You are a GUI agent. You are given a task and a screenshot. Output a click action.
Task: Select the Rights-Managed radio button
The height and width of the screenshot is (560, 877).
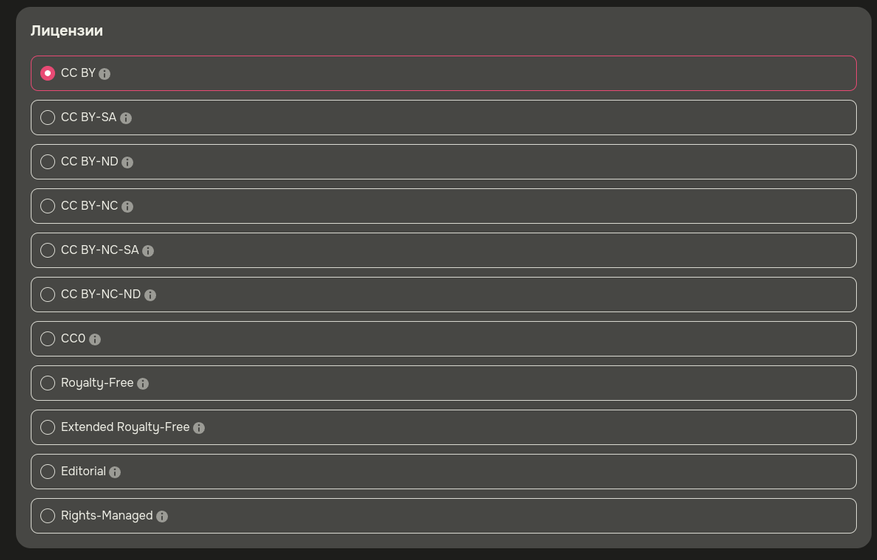tap(47, 516)
